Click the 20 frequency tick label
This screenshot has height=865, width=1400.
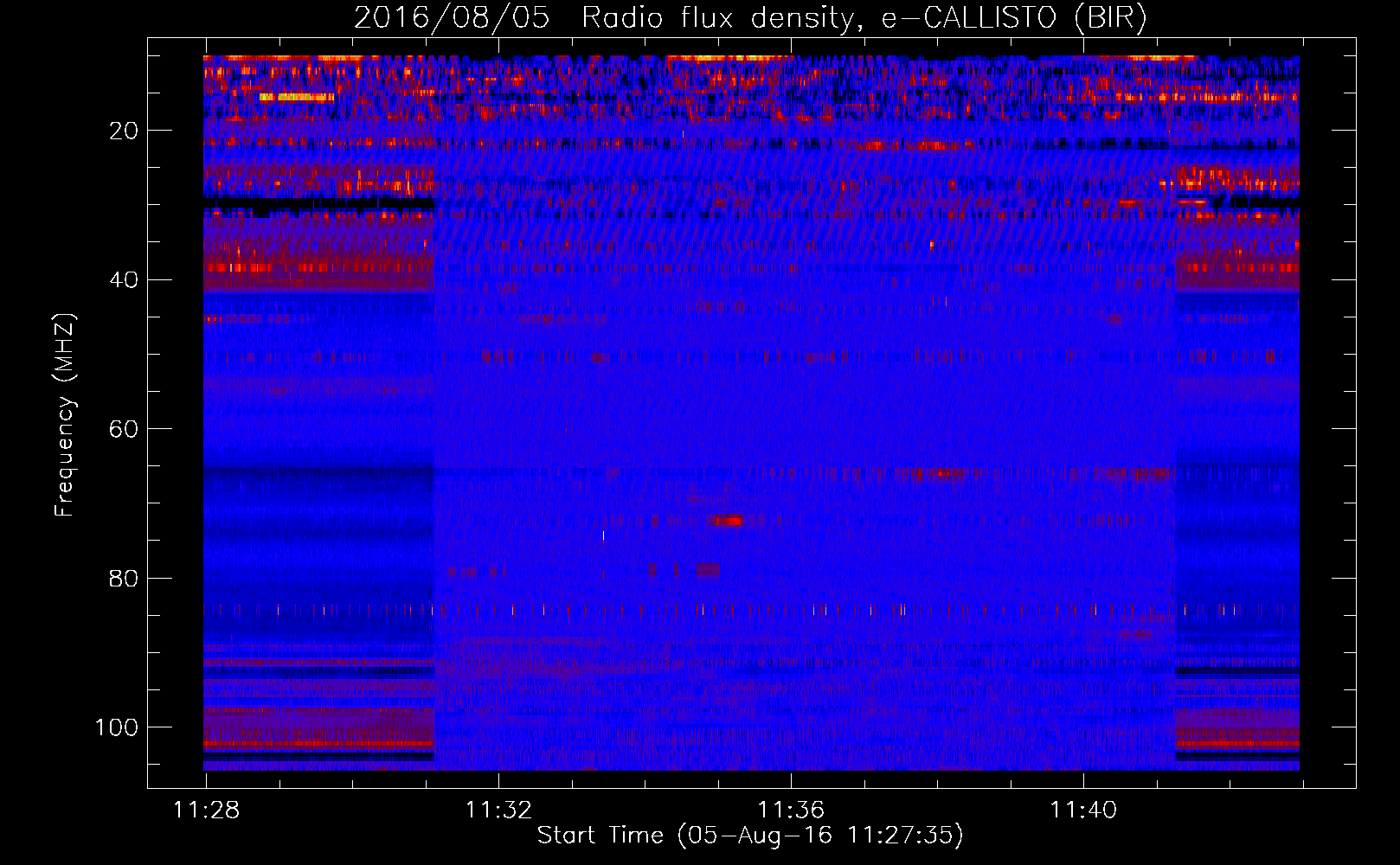click(125, 131)
